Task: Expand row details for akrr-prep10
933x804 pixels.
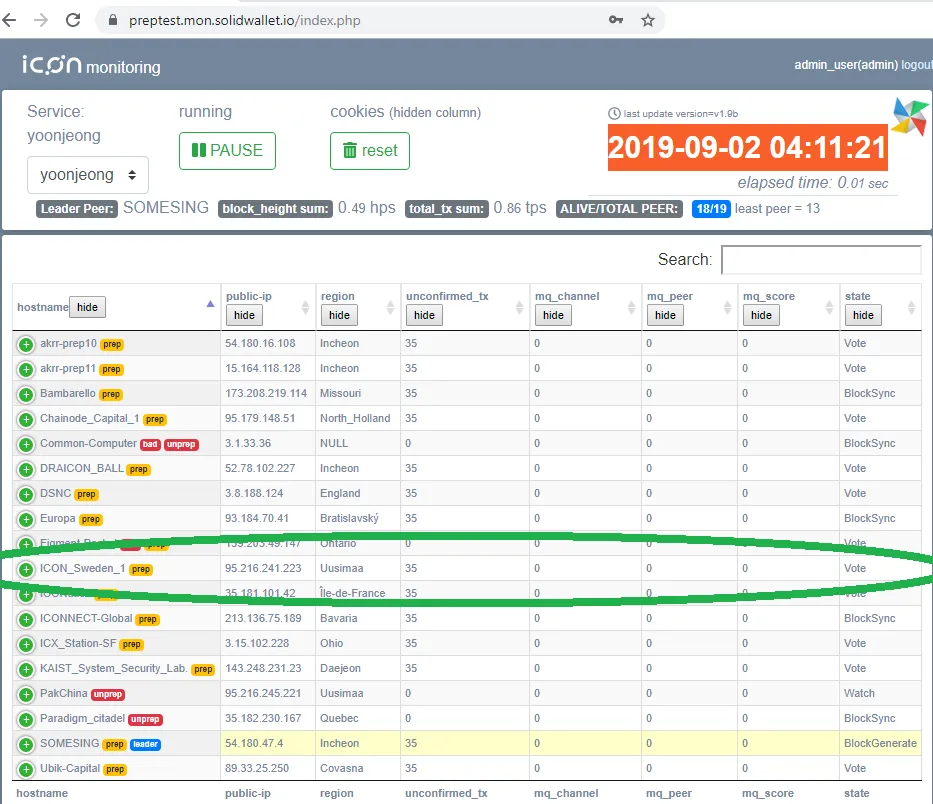Action: [26, 345]
